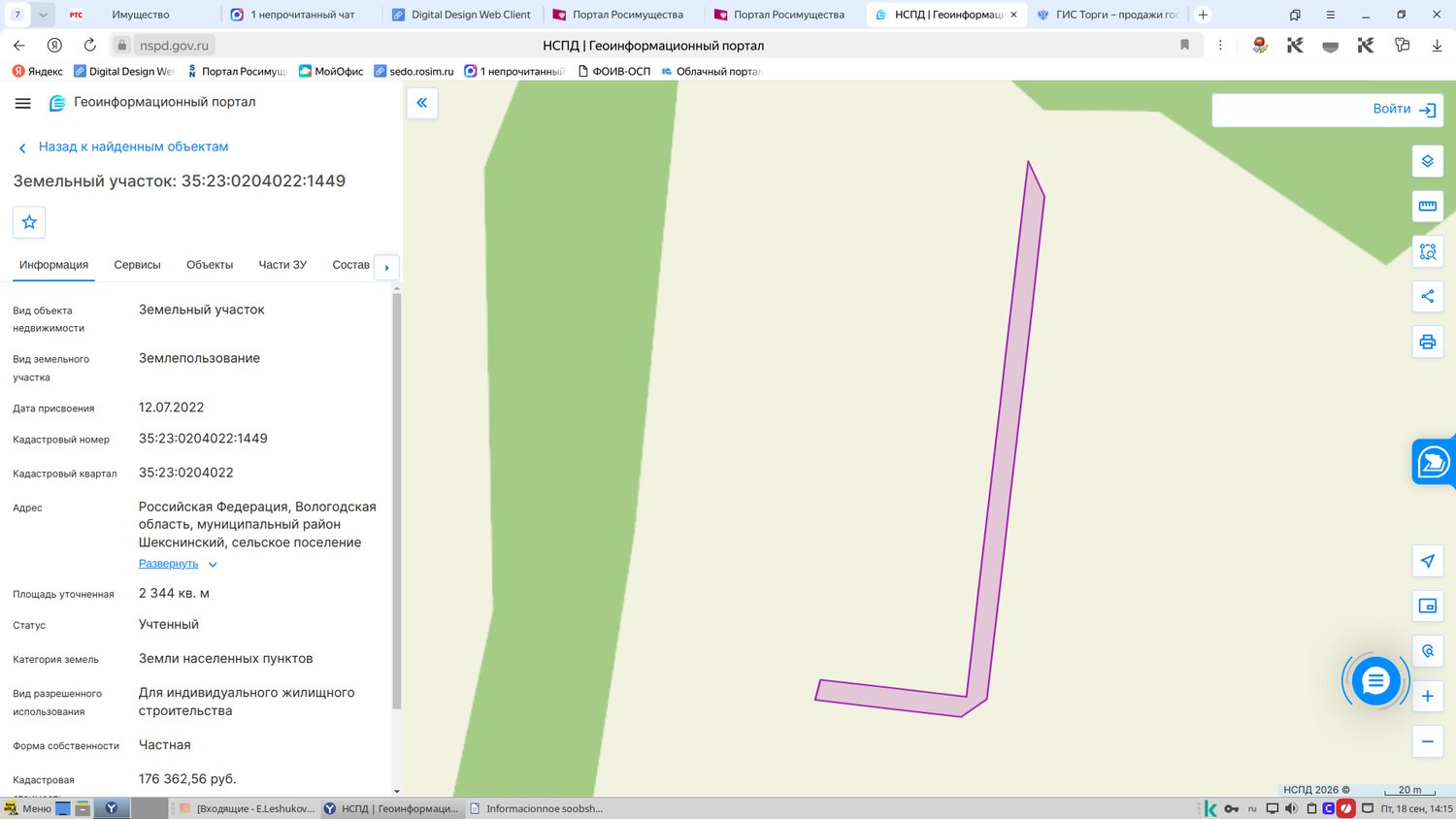
Task: Open the browser tab list dropdown
Action: 44,15
